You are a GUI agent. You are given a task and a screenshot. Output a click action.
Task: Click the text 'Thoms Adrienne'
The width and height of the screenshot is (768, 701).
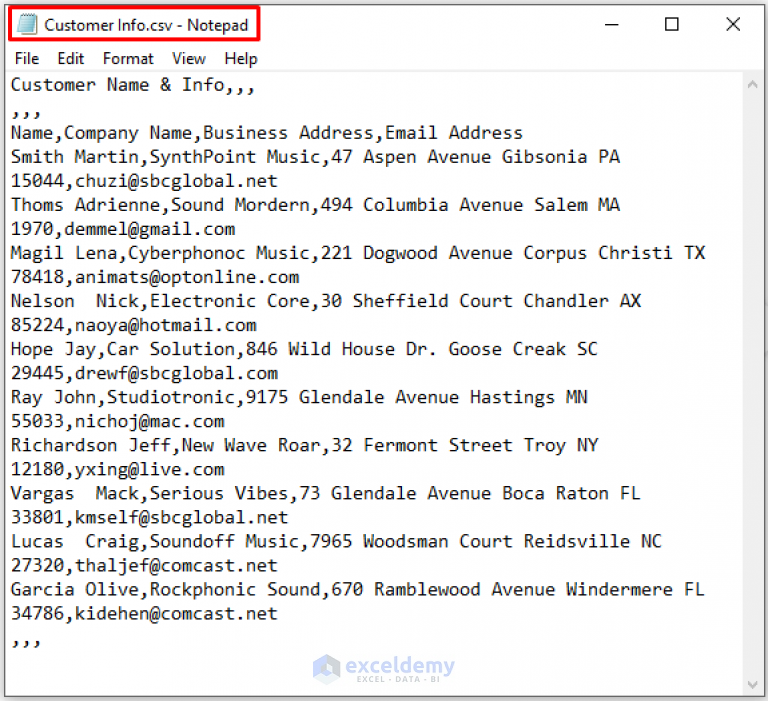click(x=86, y=205)
